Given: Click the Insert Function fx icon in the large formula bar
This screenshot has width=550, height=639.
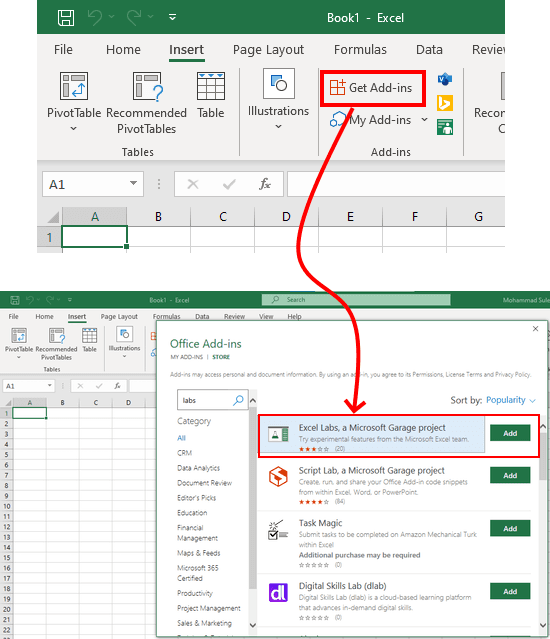Looking at the screenshot, I should click(x=265, y=184).
